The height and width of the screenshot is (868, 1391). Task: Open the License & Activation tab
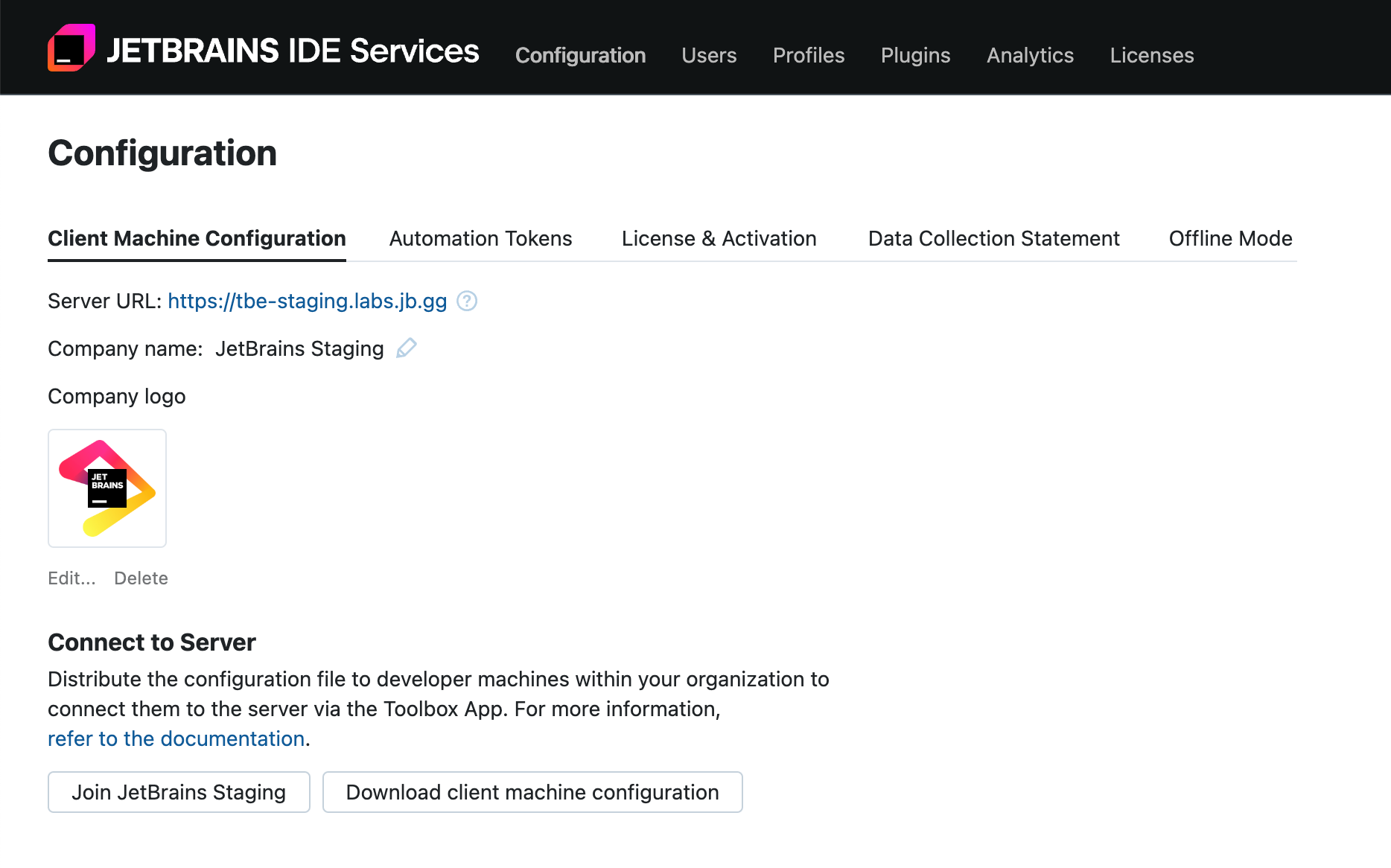719,238
